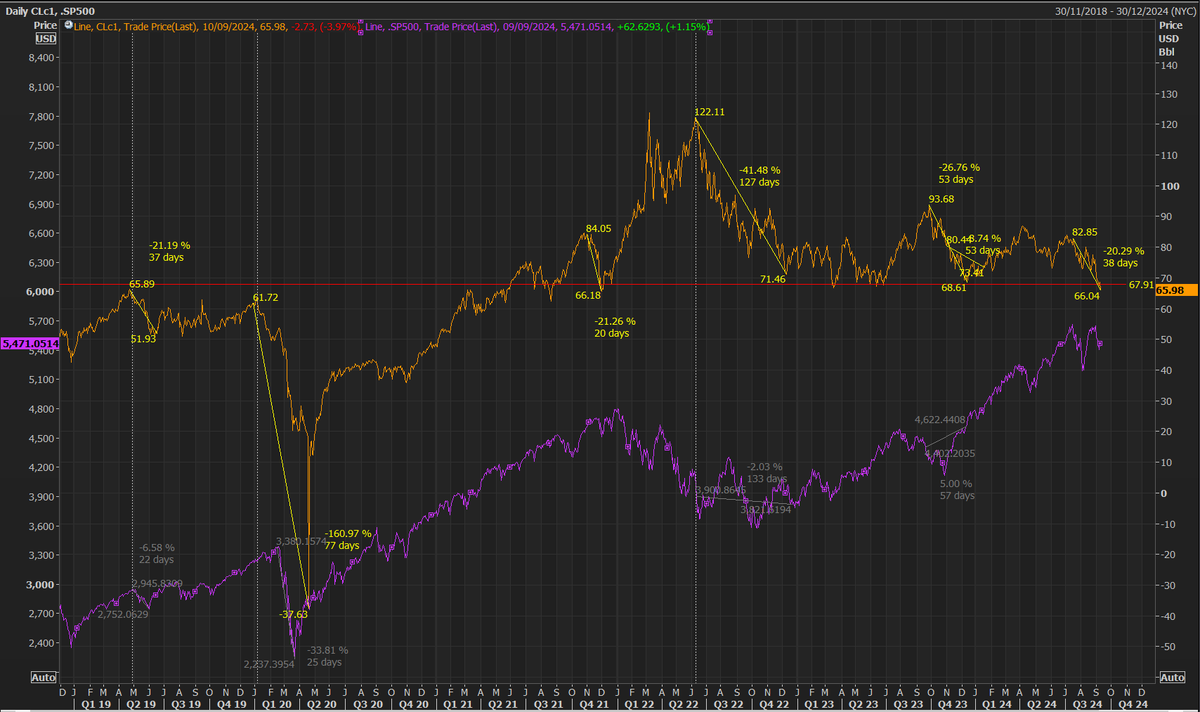Click the -41.48 % 127 days annotation

click(760, 176)
